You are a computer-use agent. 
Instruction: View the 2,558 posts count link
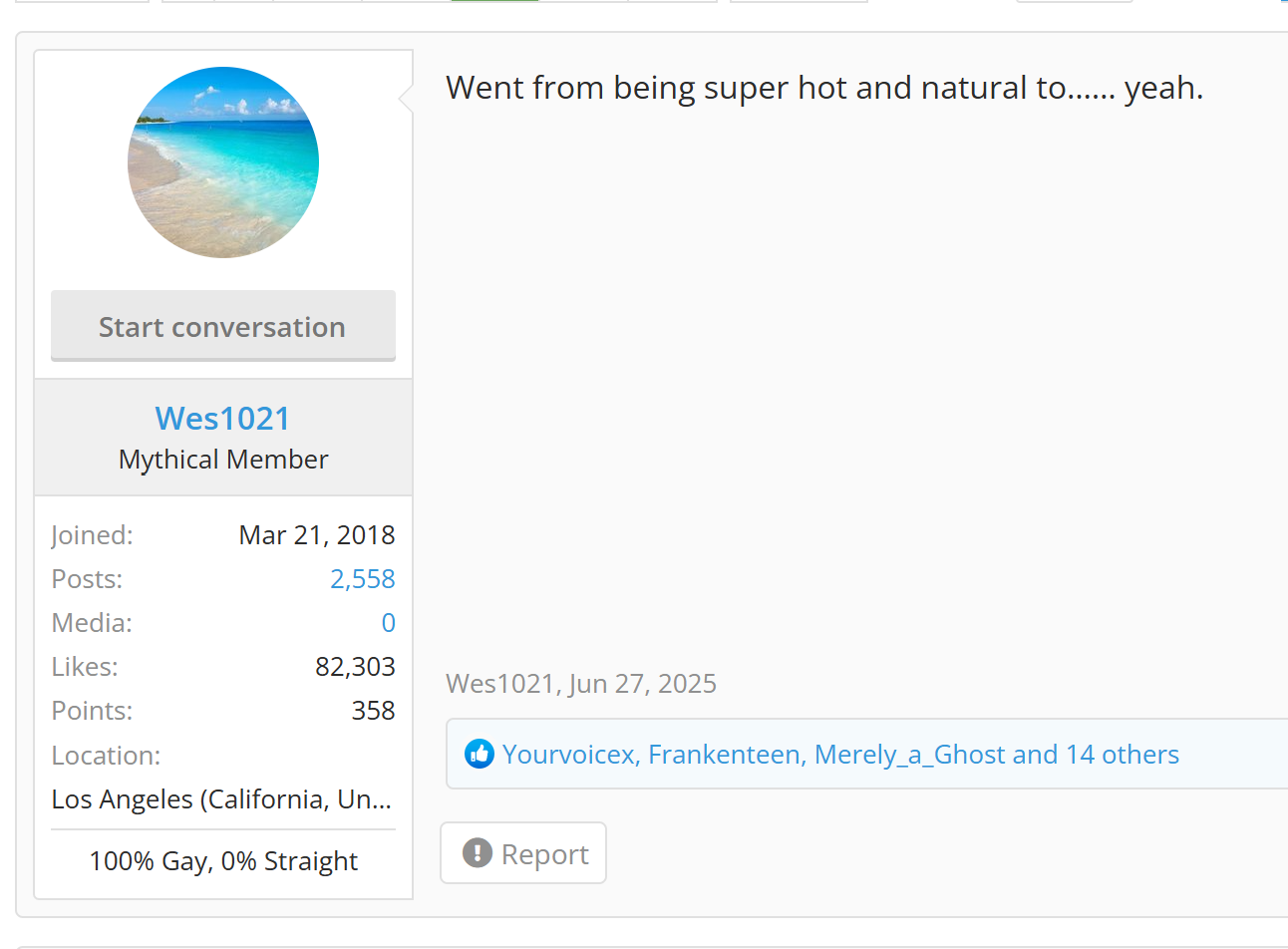point(363,579)
